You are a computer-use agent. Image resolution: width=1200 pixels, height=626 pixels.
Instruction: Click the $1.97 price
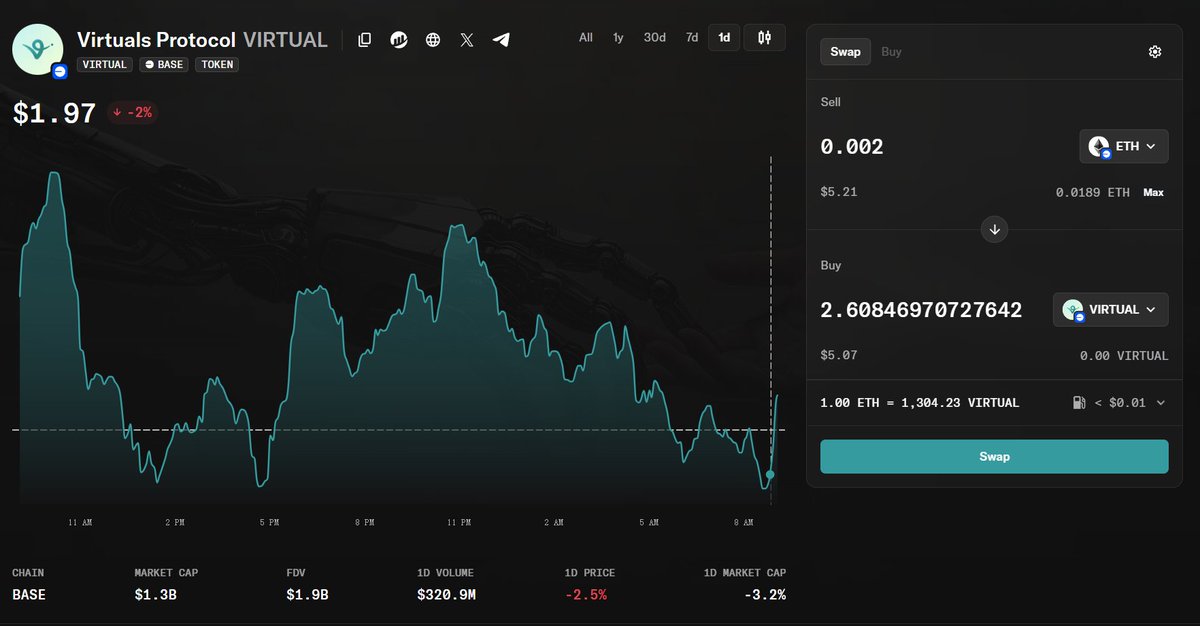click(54, 113)
